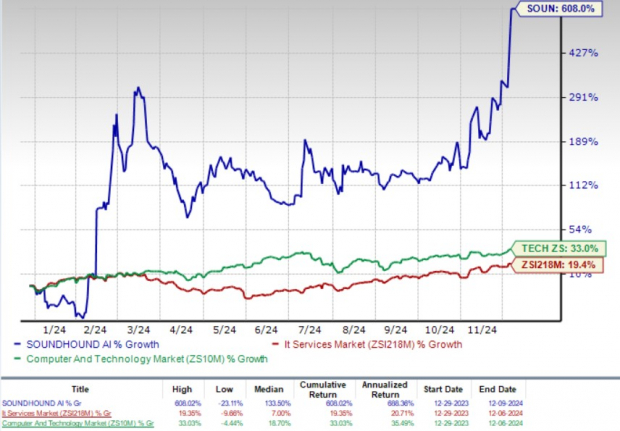
Task: Click the 9/24 x-axis date label
Action: (395, 330)
